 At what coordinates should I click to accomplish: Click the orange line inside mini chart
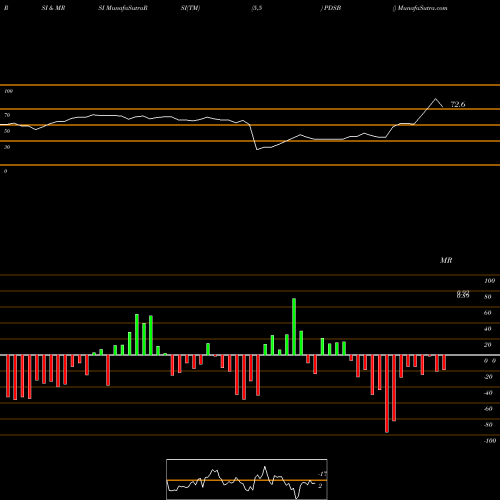(247, 480)
